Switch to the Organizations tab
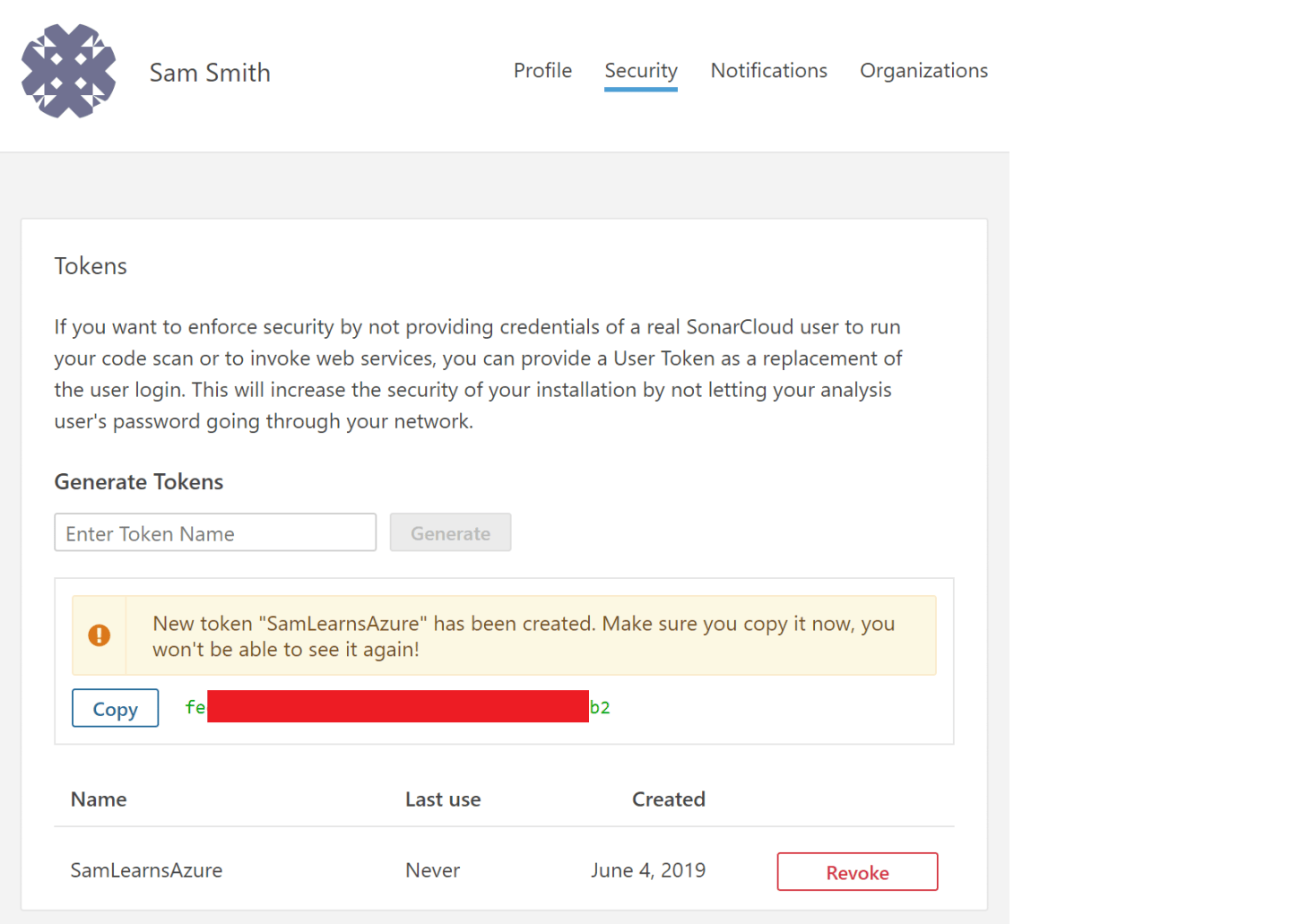The image size is (1291, 924). pos(923,71)
